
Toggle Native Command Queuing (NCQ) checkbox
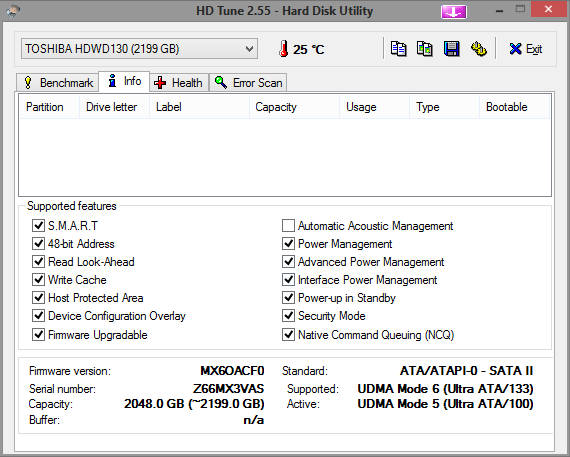(288, 334)
